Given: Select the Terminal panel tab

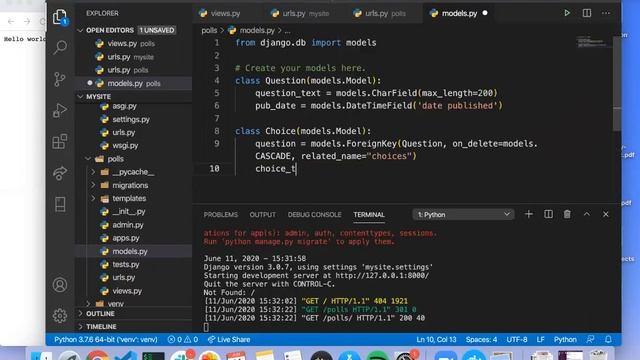Looking at the screenshot, I should 369,215.
